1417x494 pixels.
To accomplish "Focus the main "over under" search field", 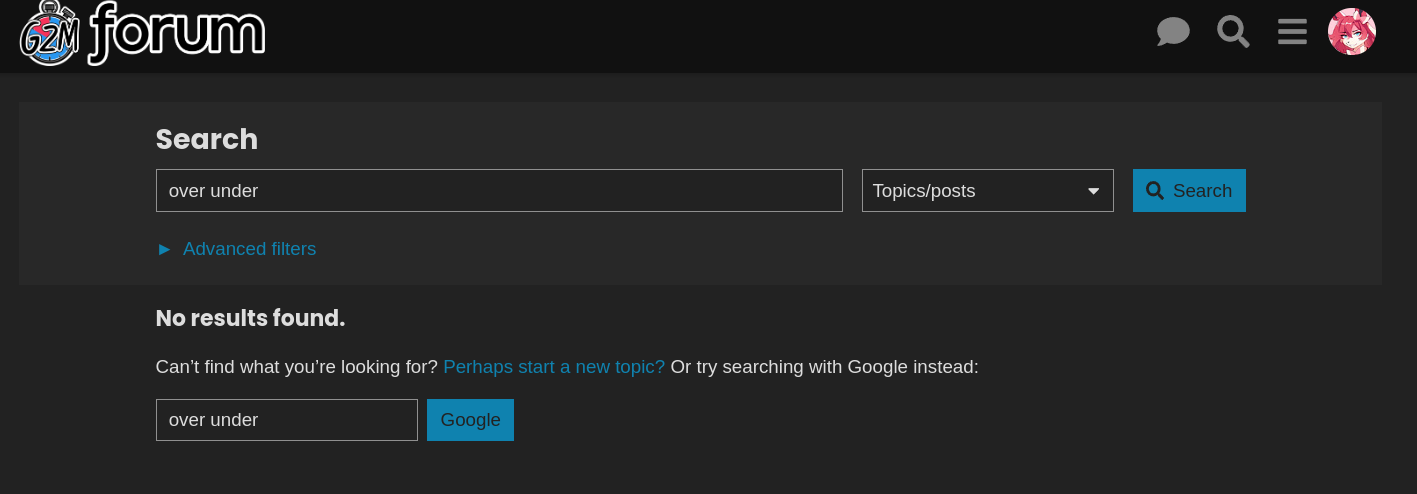I will click(499, 190).
